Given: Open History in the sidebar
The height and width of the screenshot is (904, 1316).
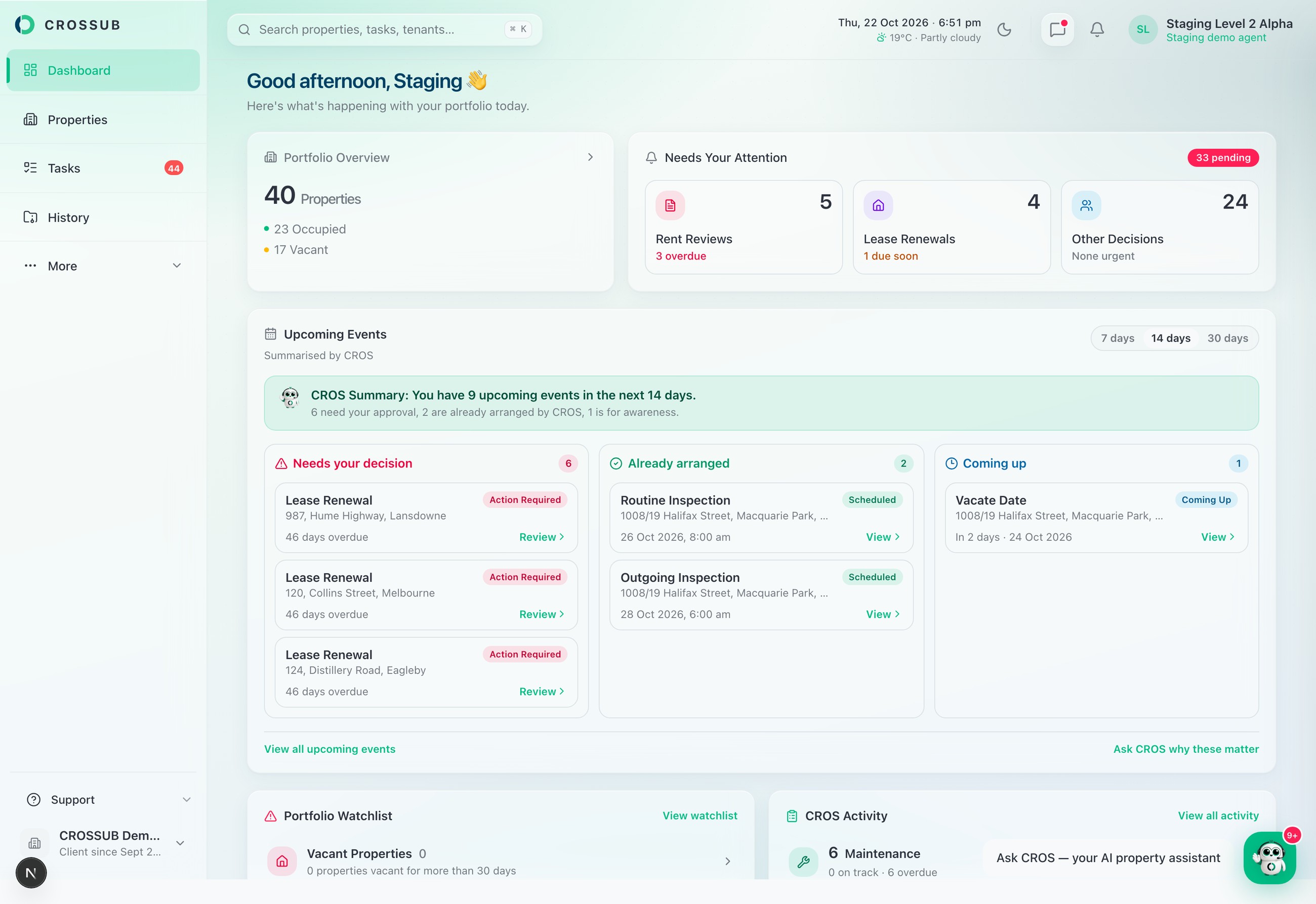Looking at the screenshot, I should 103,218.
